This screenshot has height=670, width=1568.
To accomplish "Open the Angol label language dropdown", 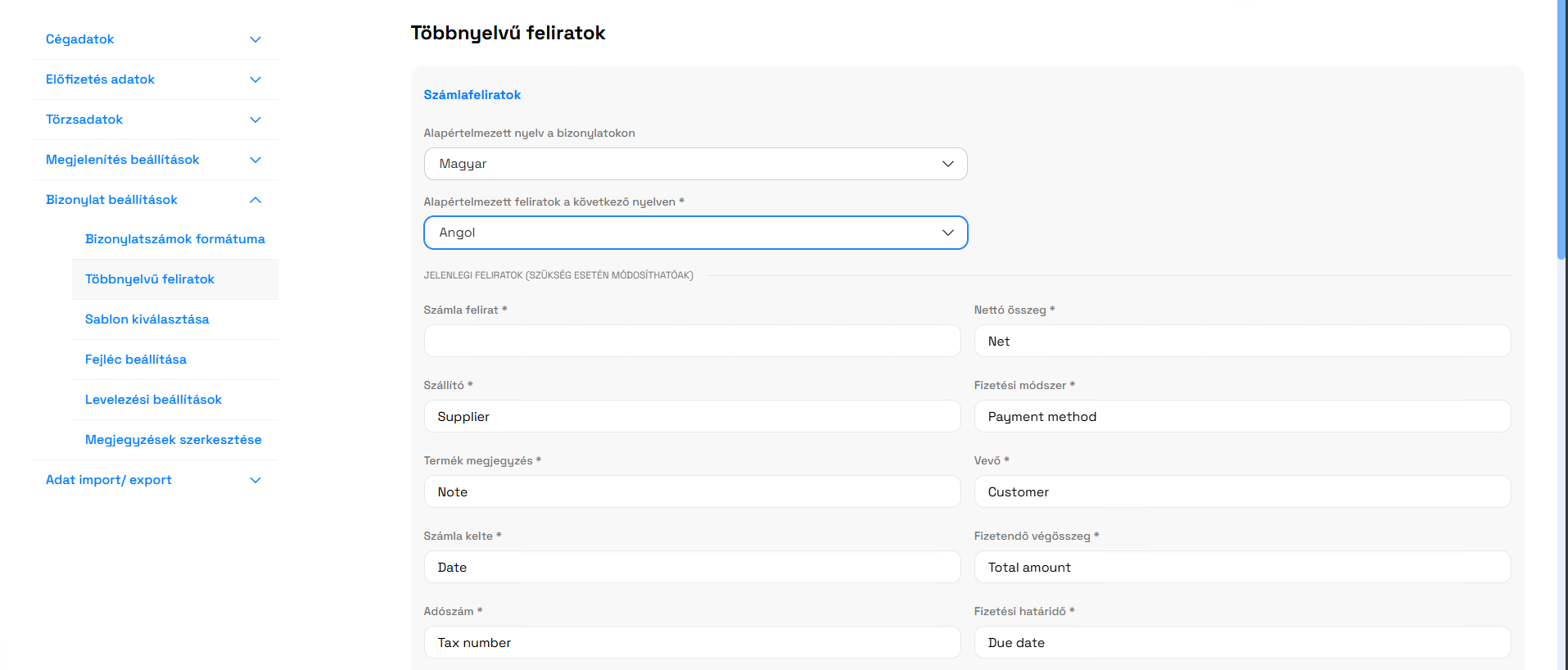I will click(x=695, y=233).
